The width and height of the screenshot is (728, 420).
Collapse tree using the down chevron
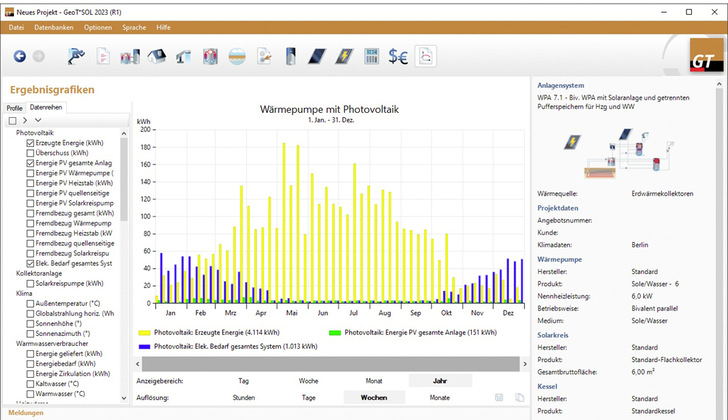click(38, 120)
